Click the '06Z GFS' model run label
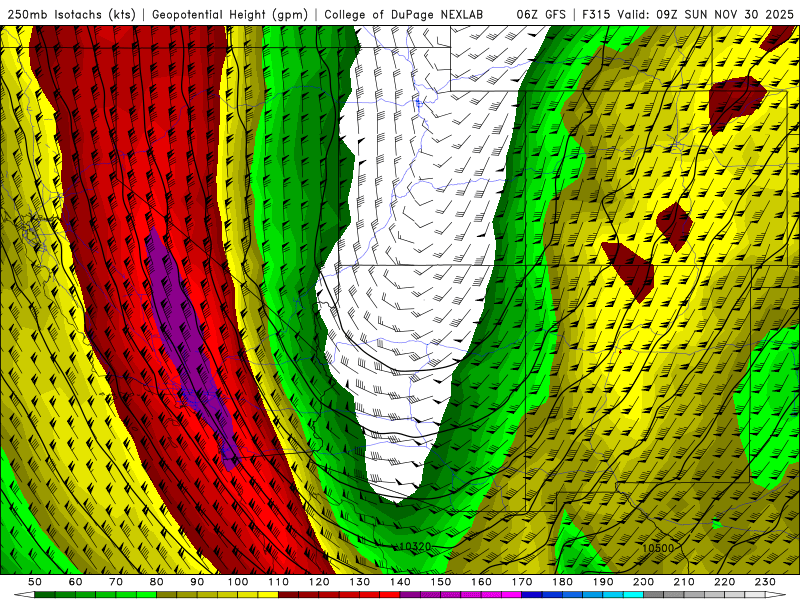800x600 pixels. 541,14
